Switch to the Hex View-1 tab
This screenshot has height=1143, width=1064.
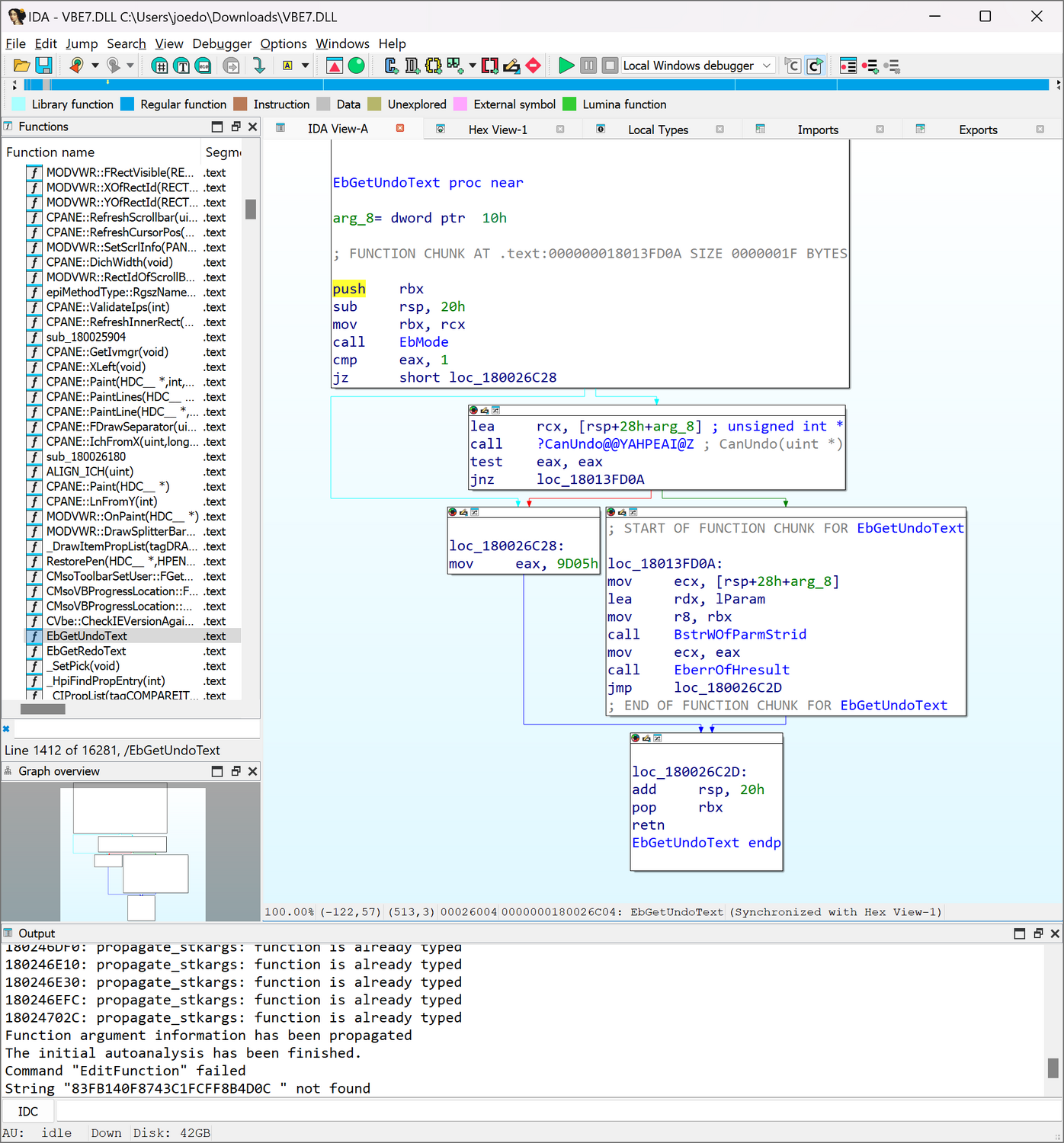coord(497,130)
